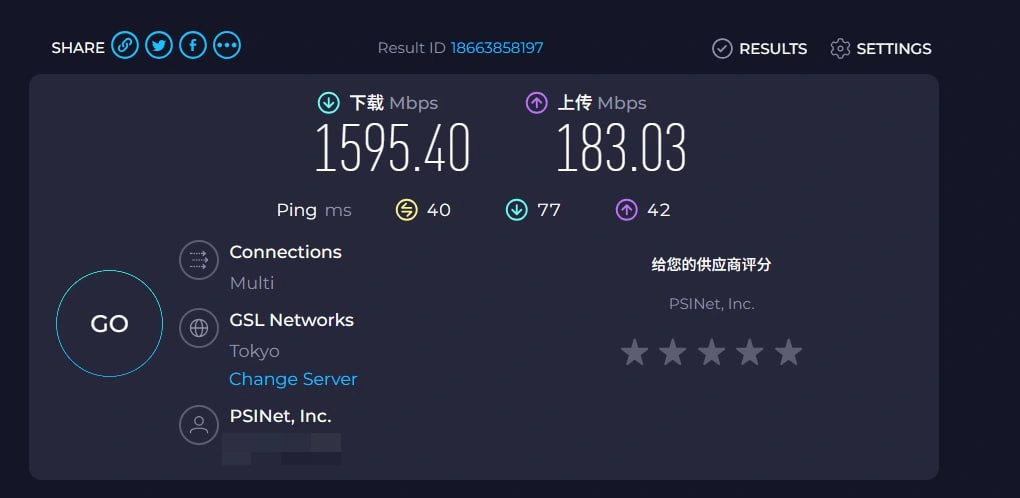Rate provider four stars
The image size is (1020, 498).
click(750, 352)
